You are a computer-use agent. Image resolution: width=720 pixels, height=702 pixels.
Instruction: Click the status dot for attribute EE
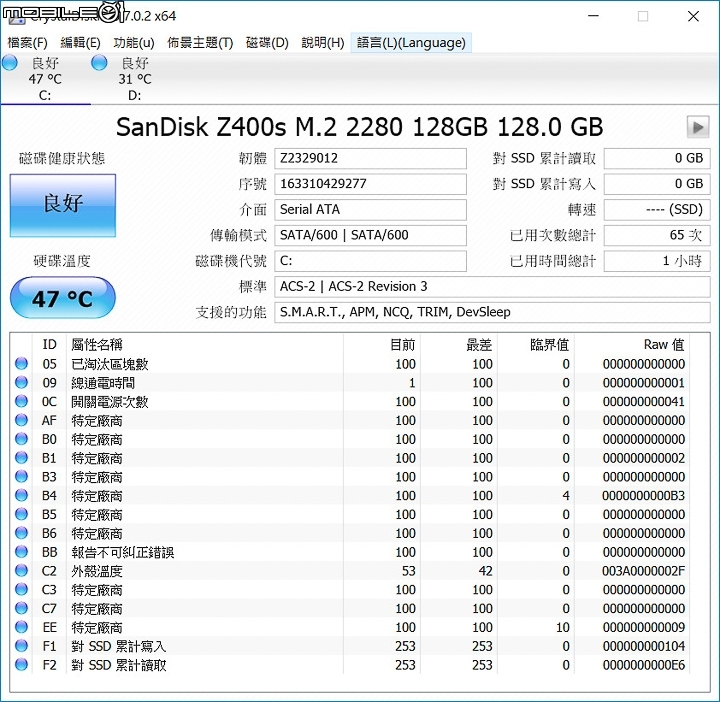point(21,627)
